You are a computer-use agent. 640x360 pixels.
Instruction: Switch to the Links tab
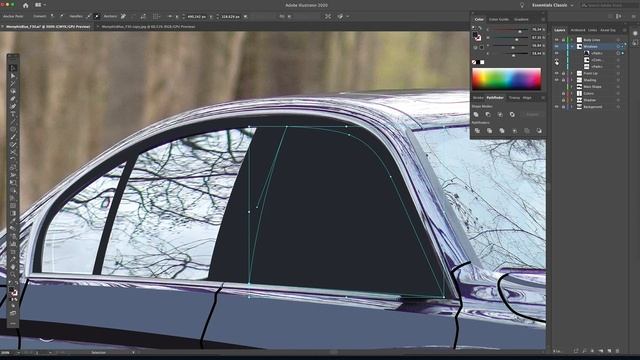(592, 30)
